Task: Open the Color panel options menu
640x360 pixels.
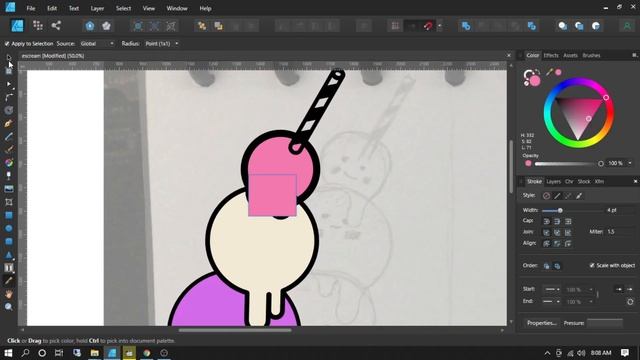Action: (634, 55)
